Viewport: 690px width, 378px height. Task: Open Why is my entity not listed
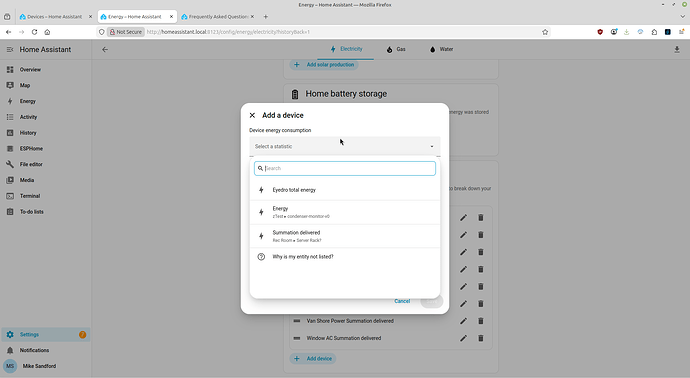(345, 257)
